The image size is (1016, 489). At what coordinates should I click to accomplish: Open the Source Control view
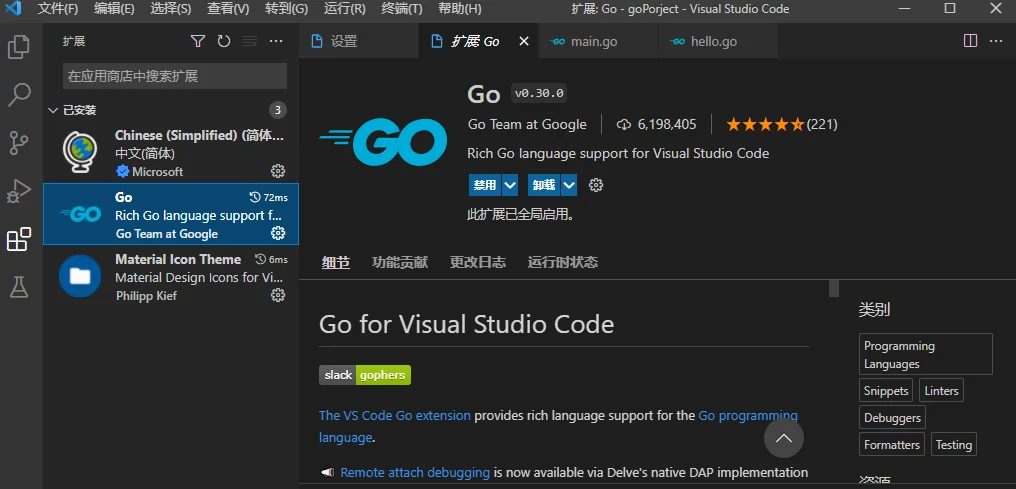pos(18,142)
